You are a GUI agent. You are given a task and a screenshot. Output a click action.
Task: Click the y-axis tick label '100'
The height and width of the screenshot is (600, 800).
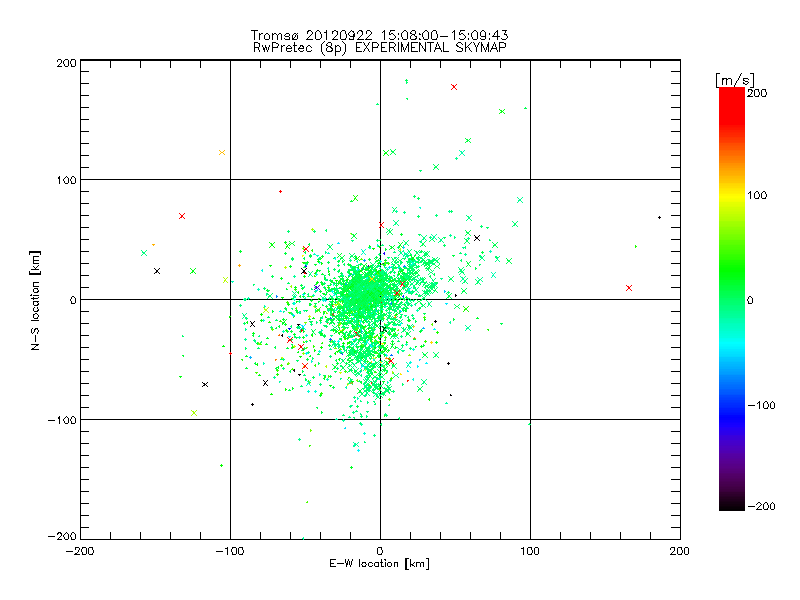pos(66,181)
